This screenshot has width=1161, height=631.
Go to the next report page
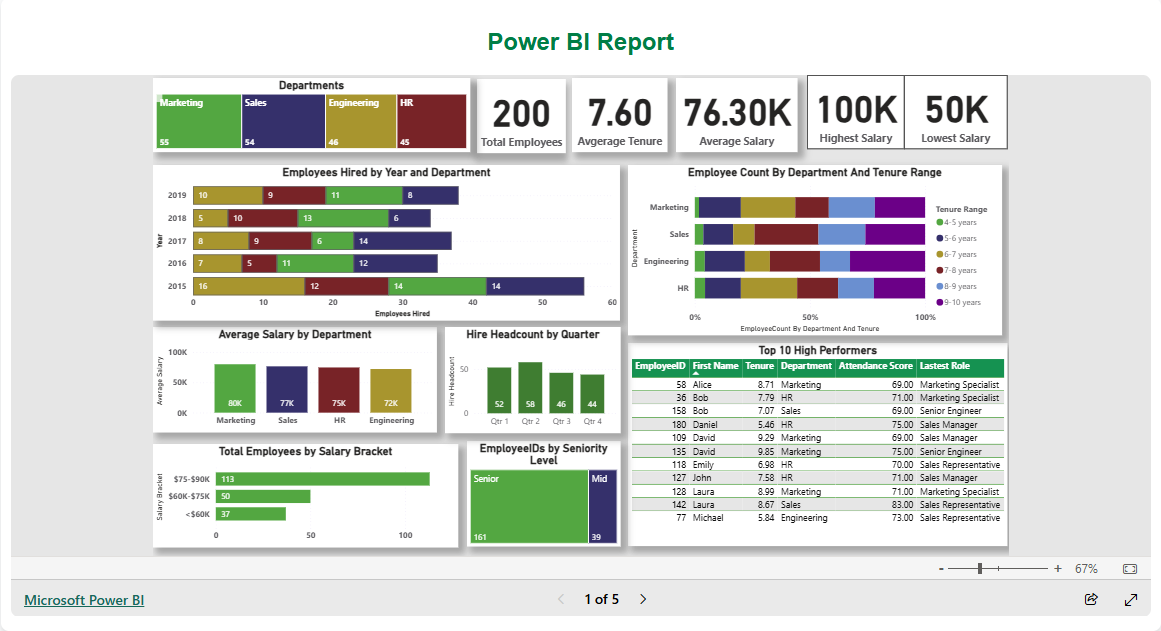(x=643, y=600)
